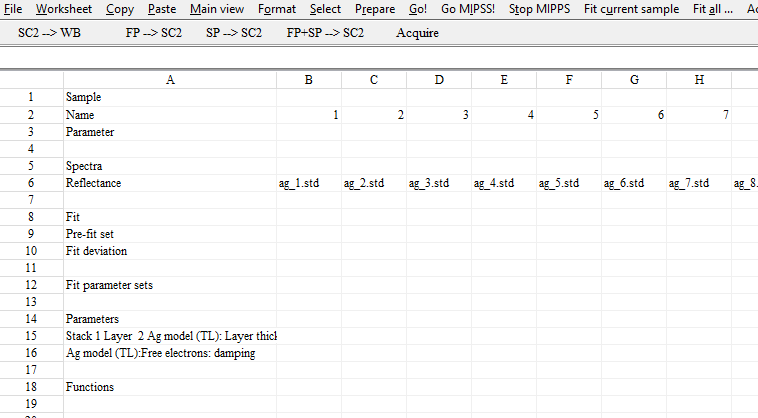Click the ag_5.std cell

tap(569, 183)
